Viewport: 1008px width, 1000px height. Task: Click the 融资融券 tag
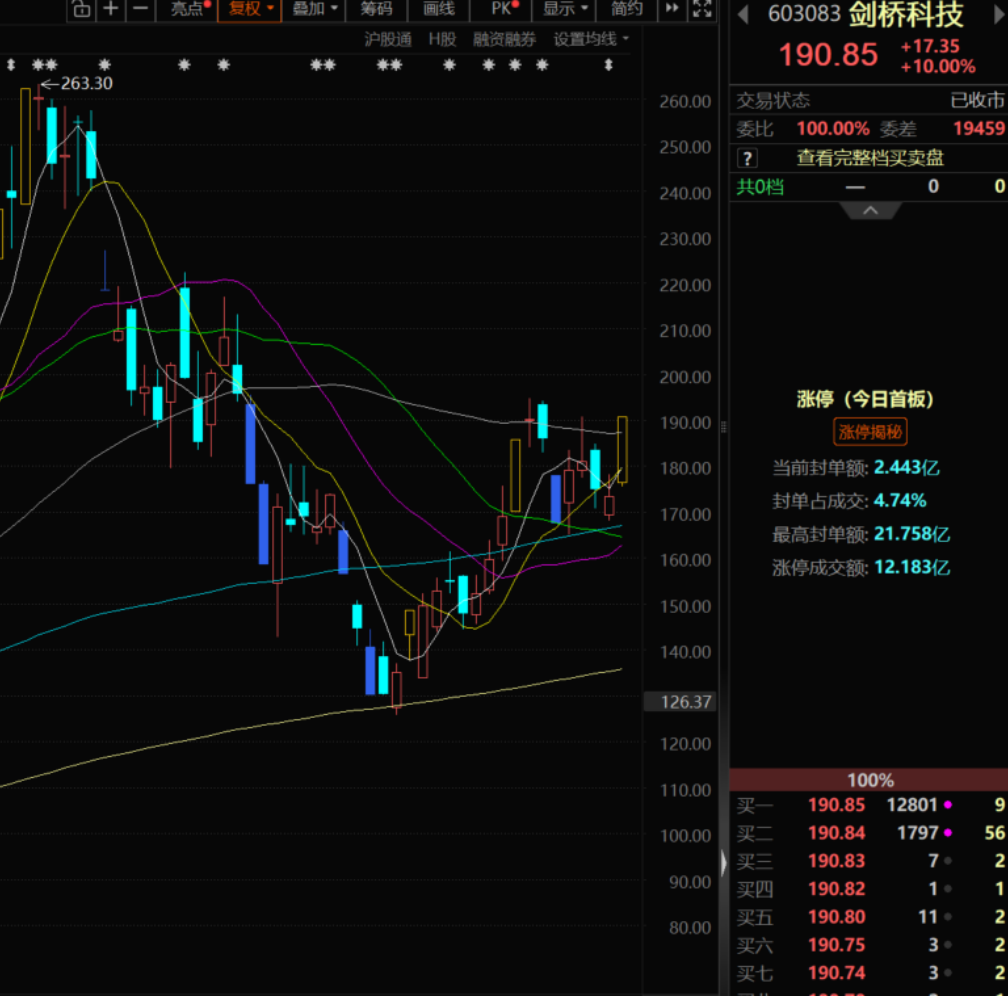point(504,40)
